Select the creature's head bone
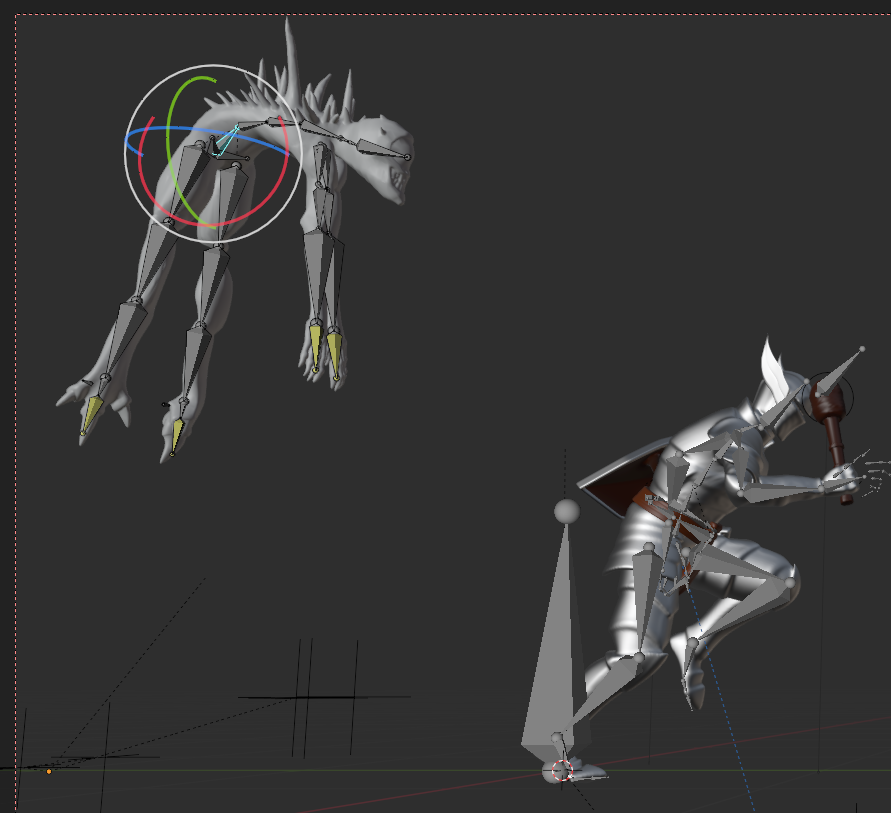Viewport: 891px width, 813px height. [x=382, y=148]
